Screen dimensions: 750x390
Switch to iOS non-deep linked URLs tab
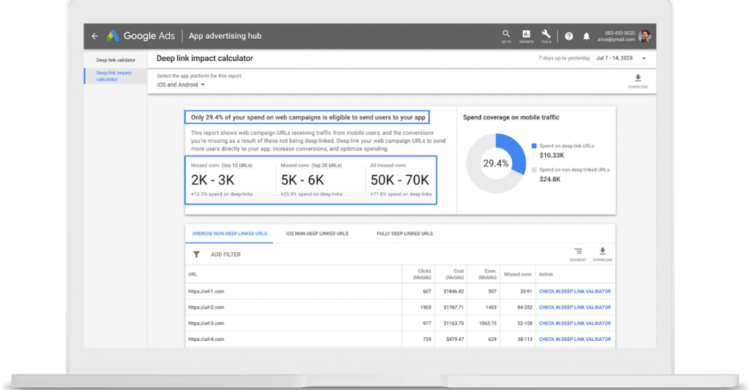317,234
